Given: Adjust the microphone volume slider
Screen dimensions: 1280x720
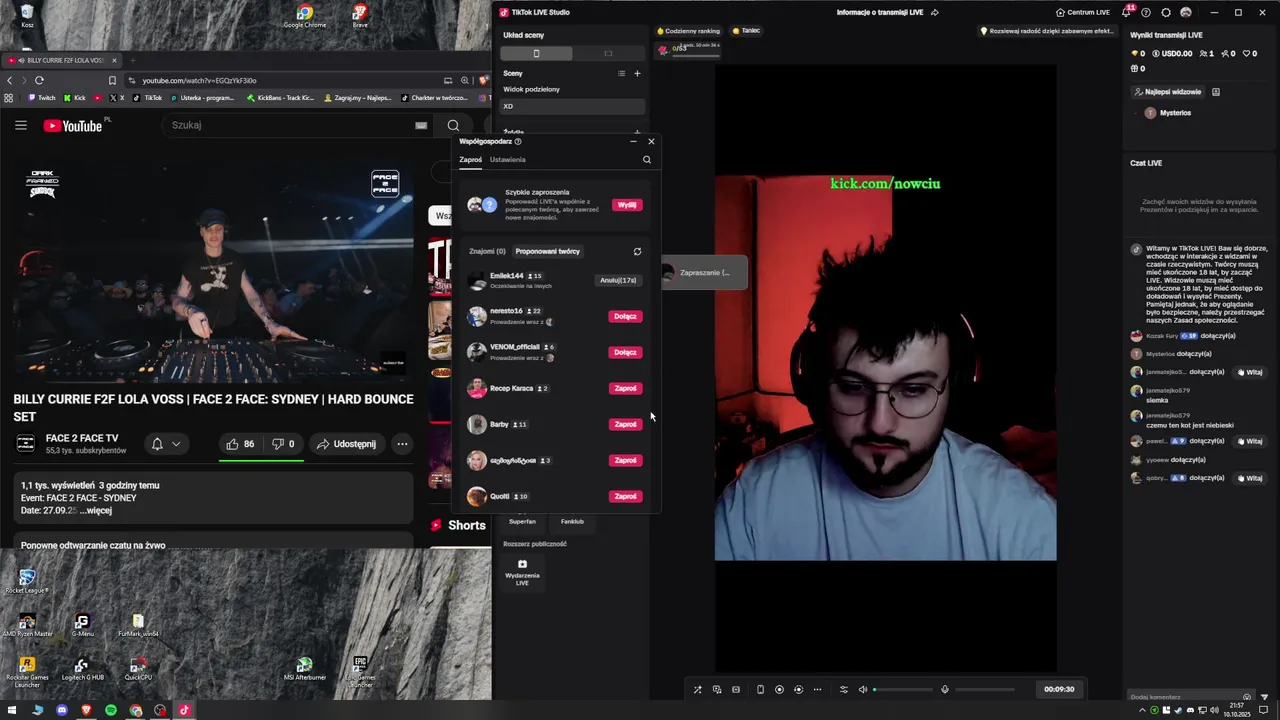Looking at the screenshot, I should [985, 689].
